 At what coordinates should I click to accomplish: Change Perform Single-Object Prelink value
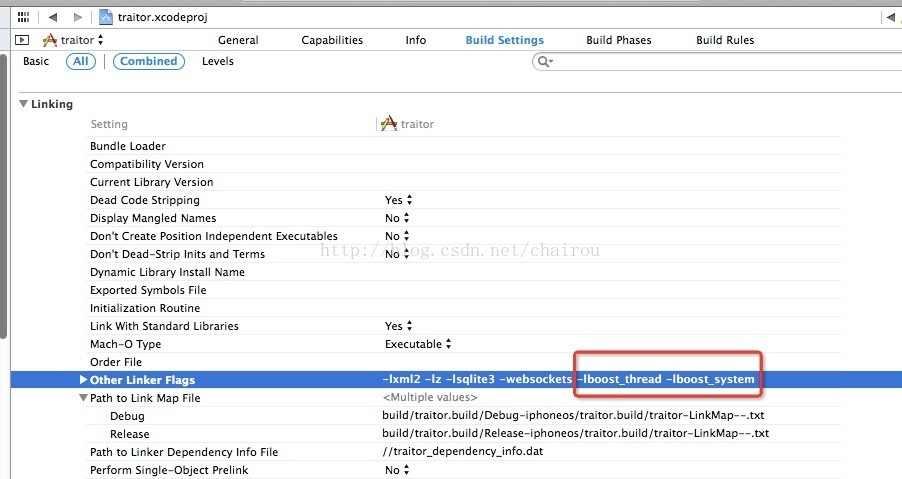coord(397,470)
